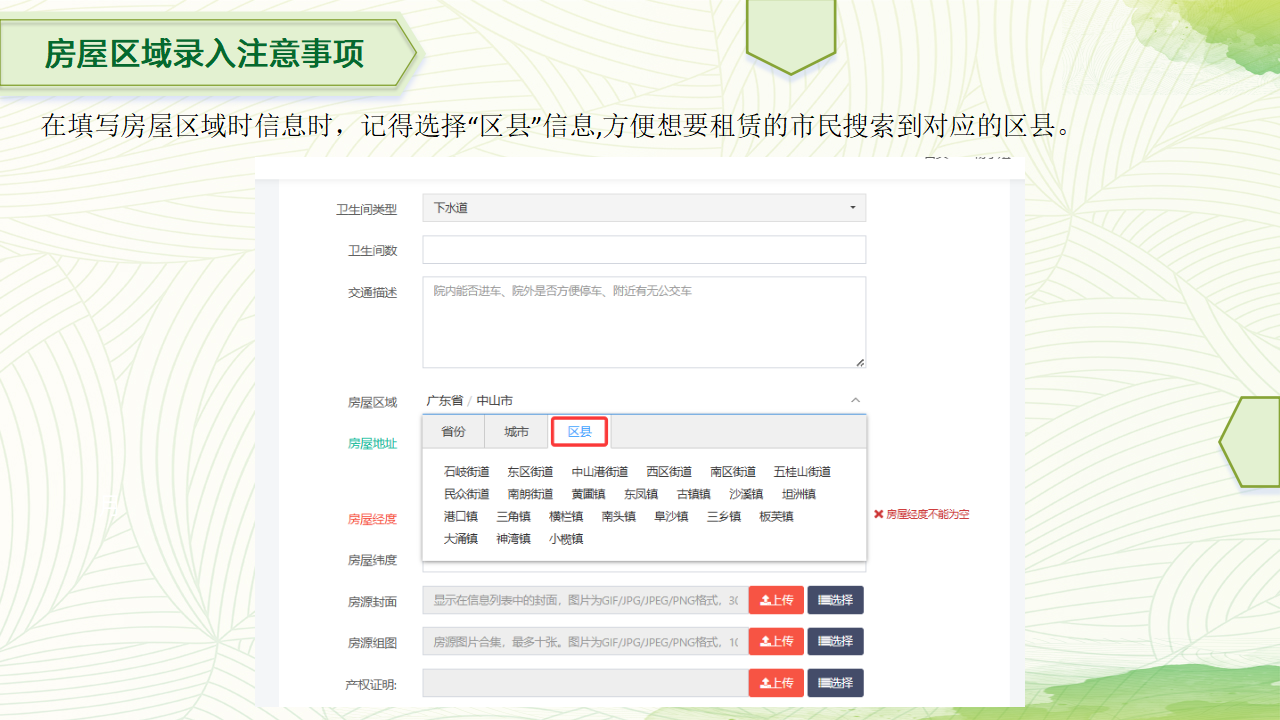Click the 交通描述 textarea resize handle
This screenshot has height=720, width=1280.
[860, 362]
